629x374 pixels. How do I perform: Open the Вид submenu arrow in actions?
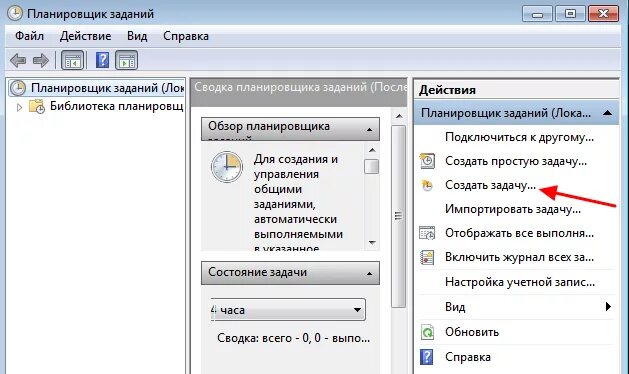608,307
